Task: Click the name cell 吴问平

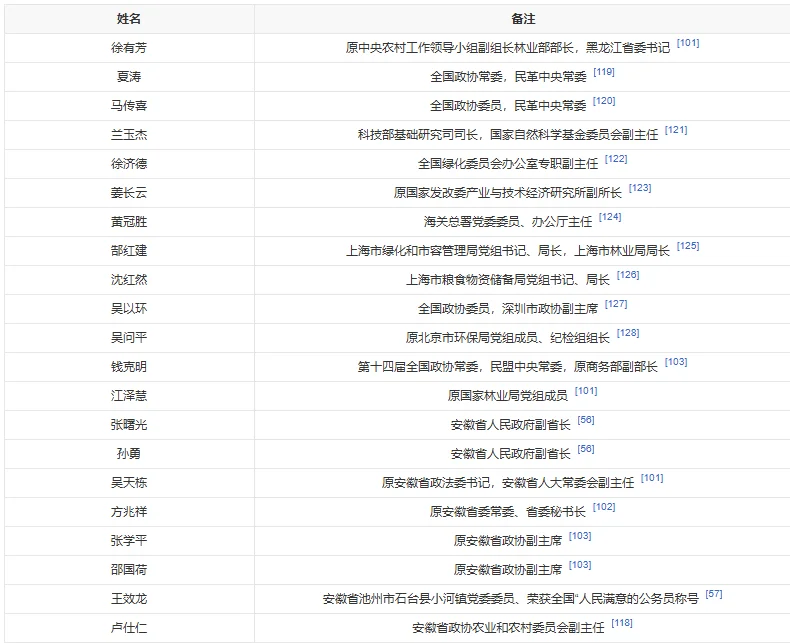Action: tap(129, 338)
